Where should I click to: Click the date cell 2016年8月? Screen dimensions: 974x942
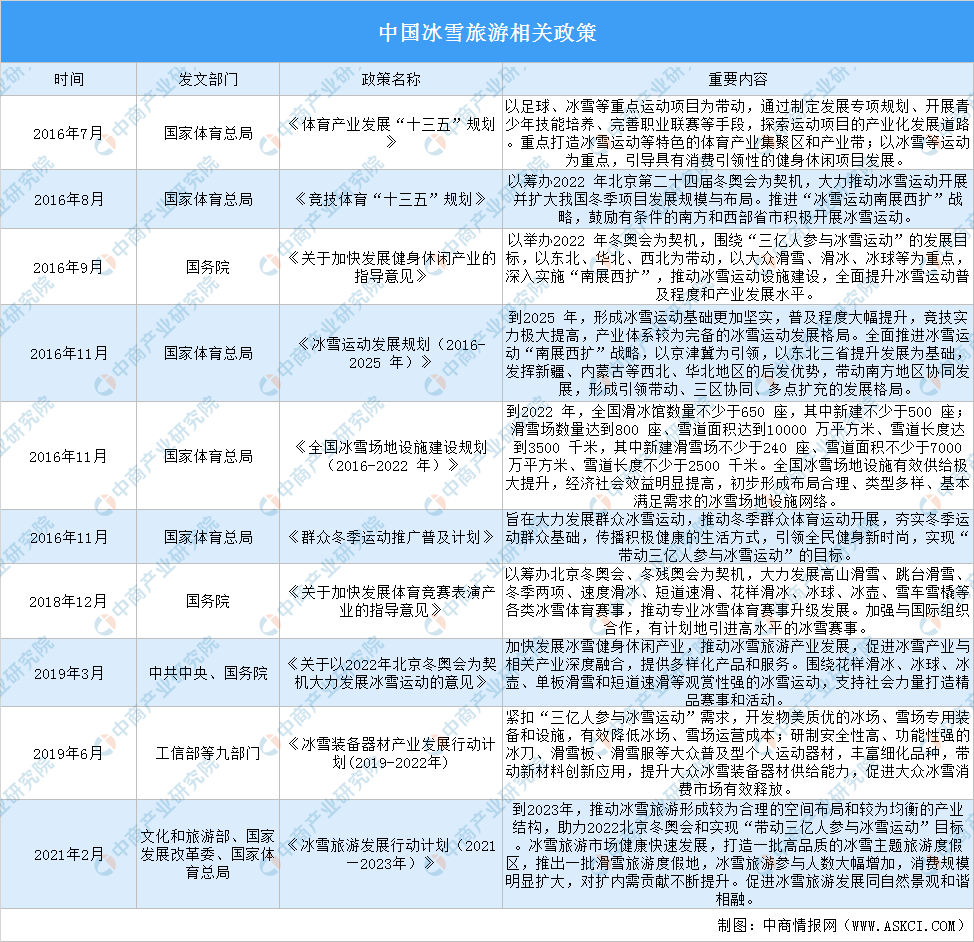click(68, 199)
